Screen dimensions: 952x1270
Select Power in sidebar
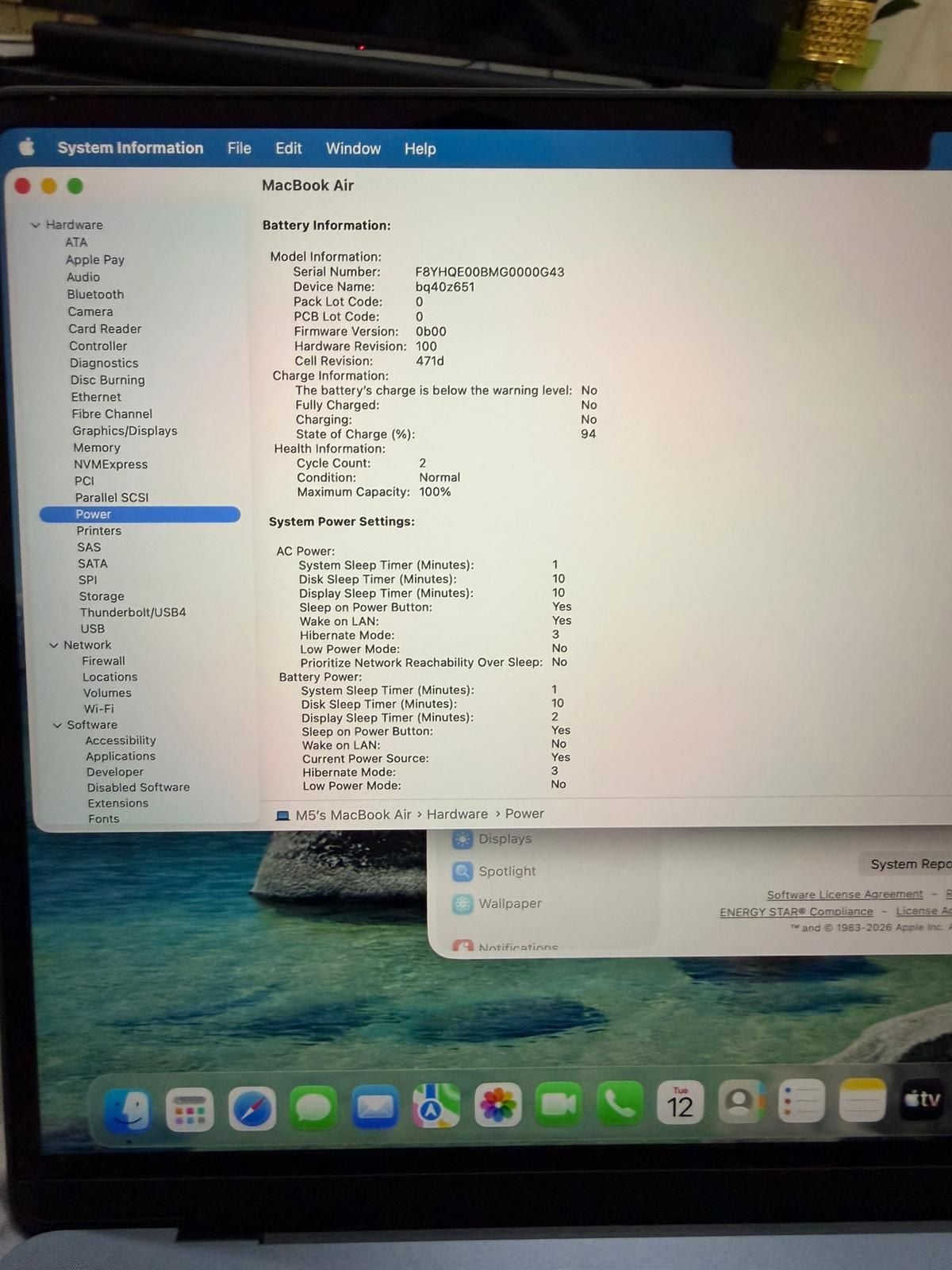tap(140, 514)
